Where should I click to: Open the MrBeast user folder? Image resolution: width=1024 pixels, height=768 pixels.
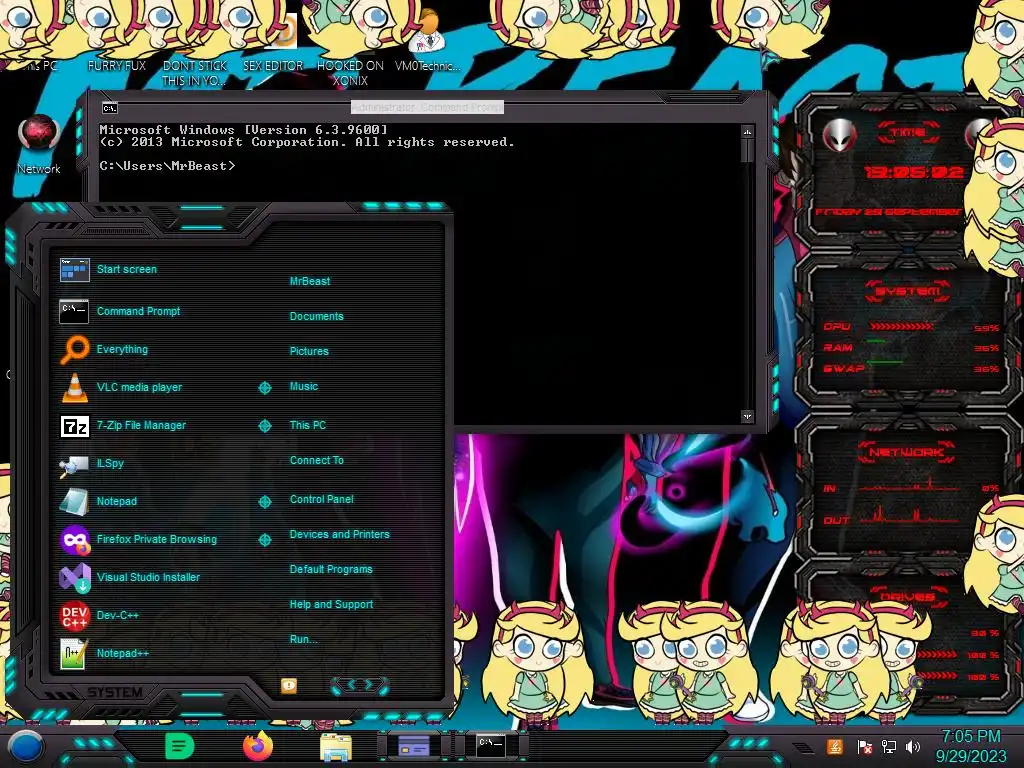(310, 281)
